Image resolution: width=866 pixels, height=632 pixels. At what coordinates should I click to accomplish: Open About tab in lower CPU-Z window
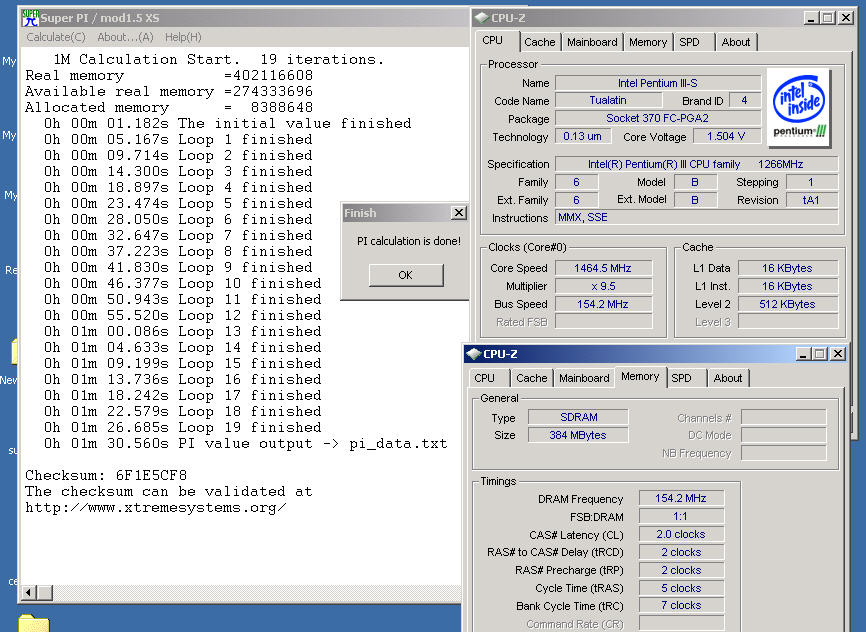(727, 378)
